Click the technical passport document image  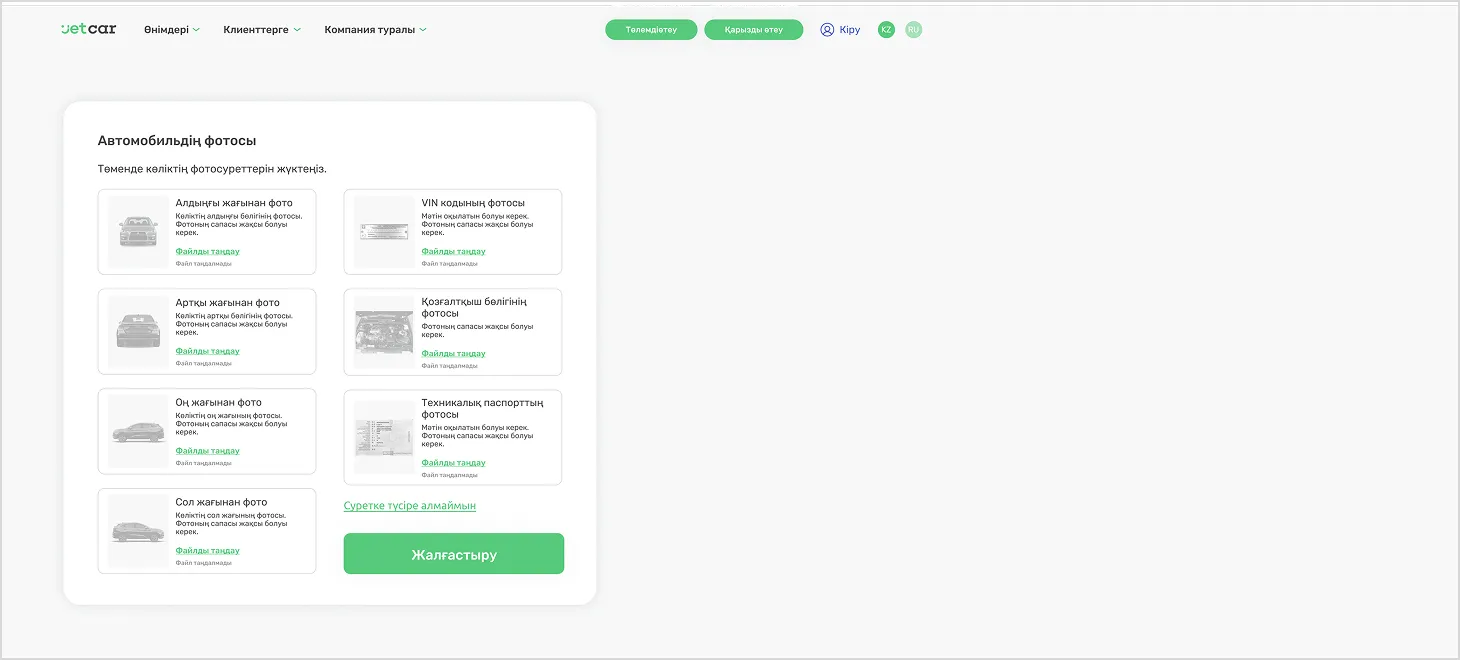[x=384, y=437]
